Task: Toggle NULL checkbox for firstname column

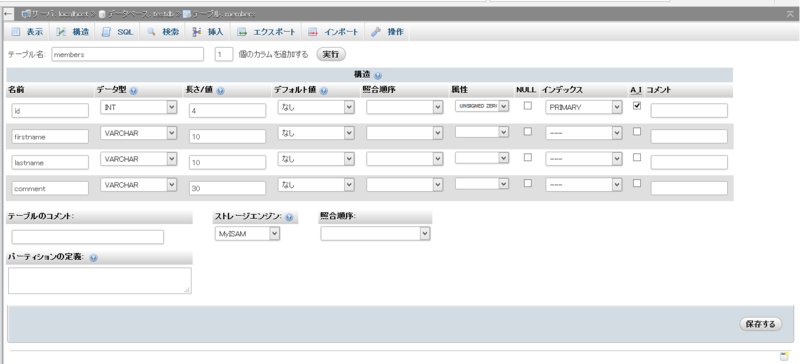Action: click(x=528, y=131)
